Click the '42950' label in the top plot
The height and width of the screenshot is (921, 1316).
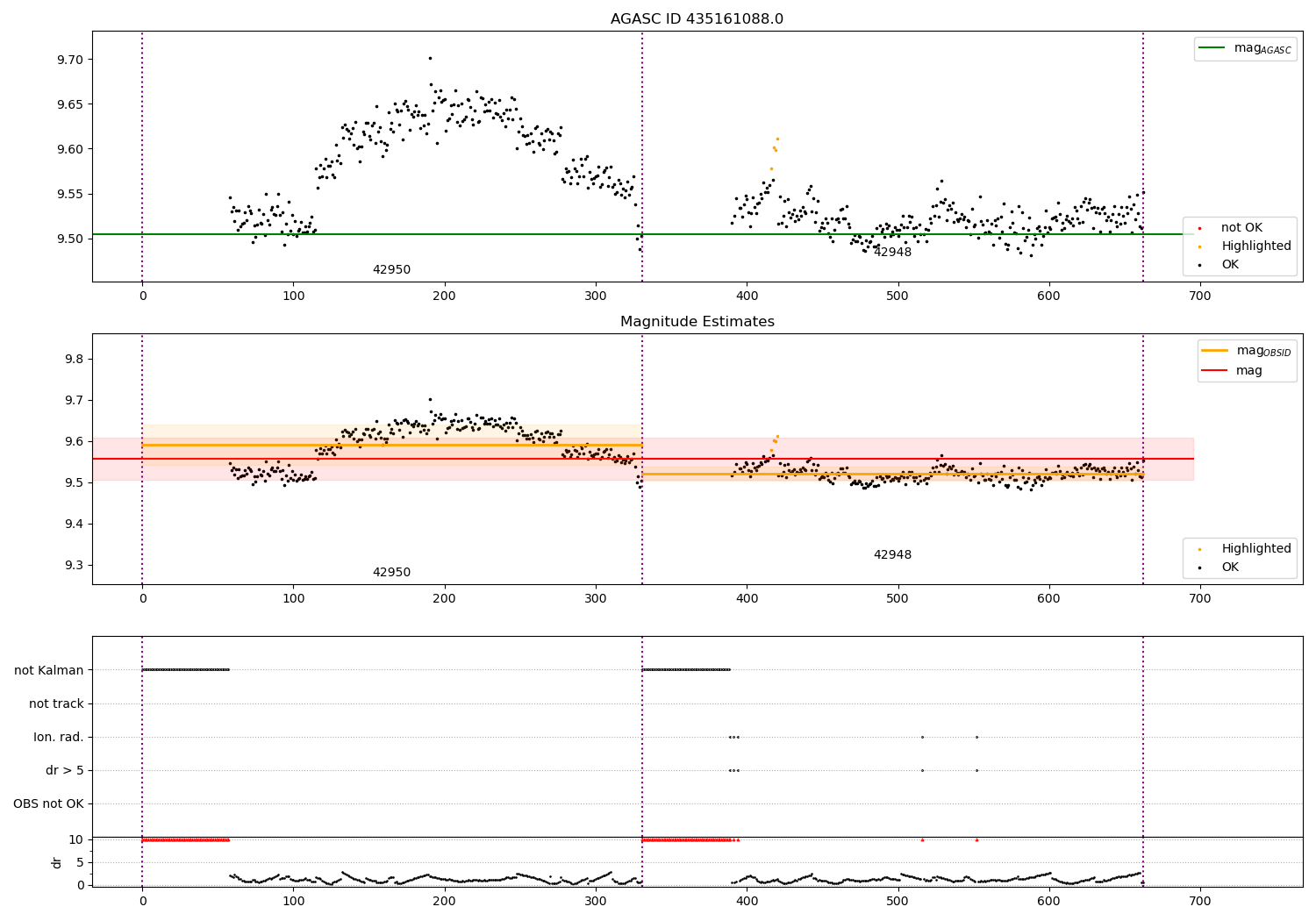click(x=391, y=270)
